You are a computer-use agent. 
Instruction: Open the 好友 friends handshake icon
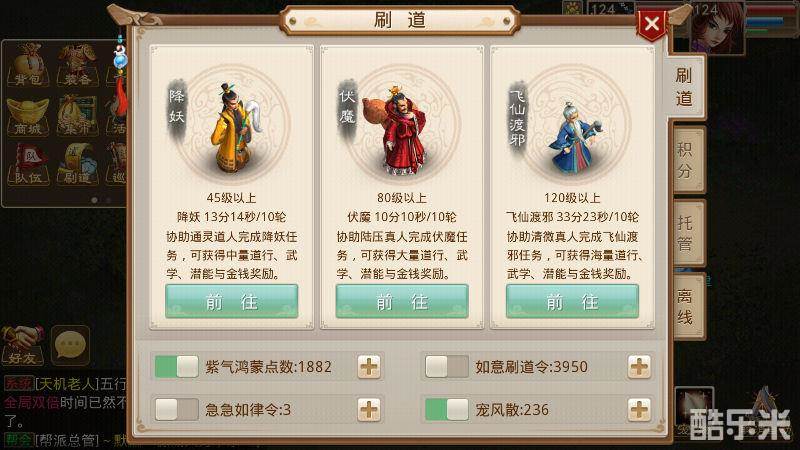(x=22, y=345)
